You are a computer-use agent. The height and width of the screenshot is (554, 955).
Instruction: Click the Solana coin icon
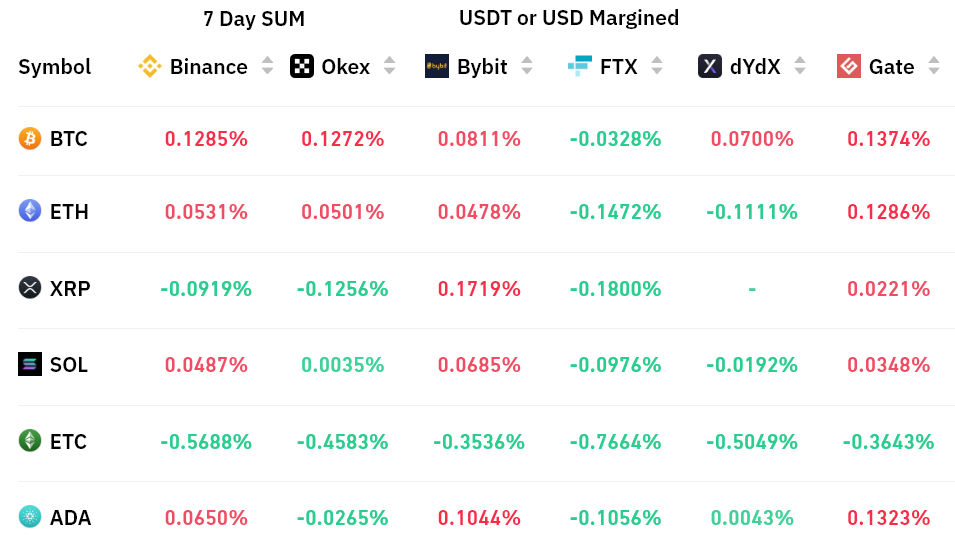(x=30, y=364)
